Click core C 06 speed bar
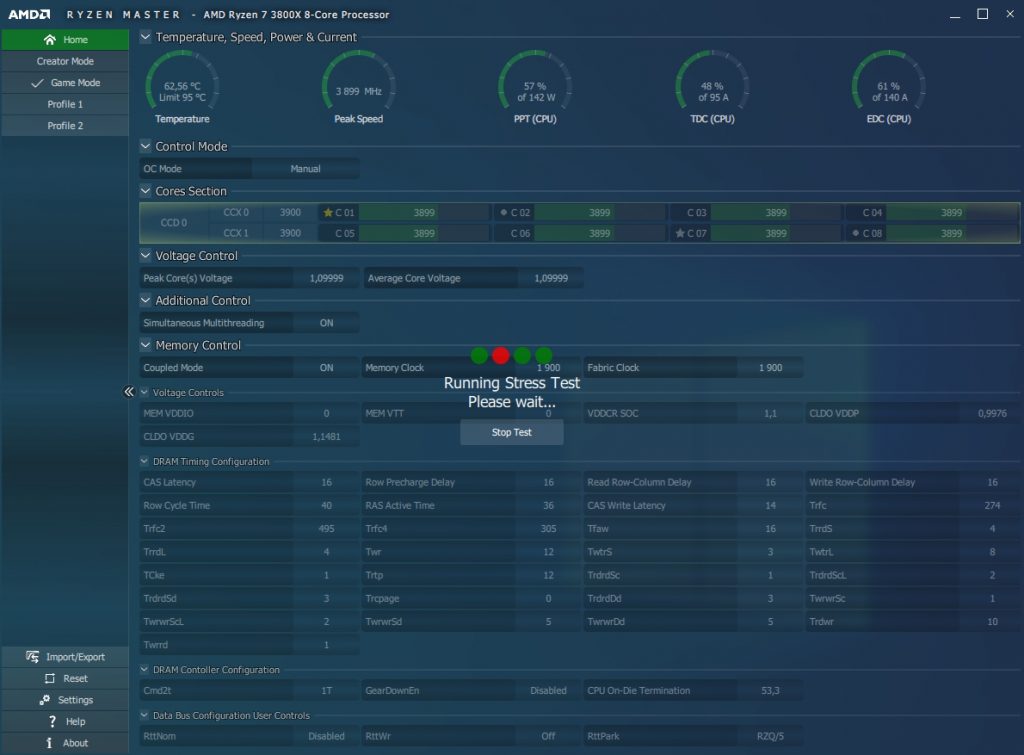Viewport: 1024px width, 755px height. coord(600,233)
